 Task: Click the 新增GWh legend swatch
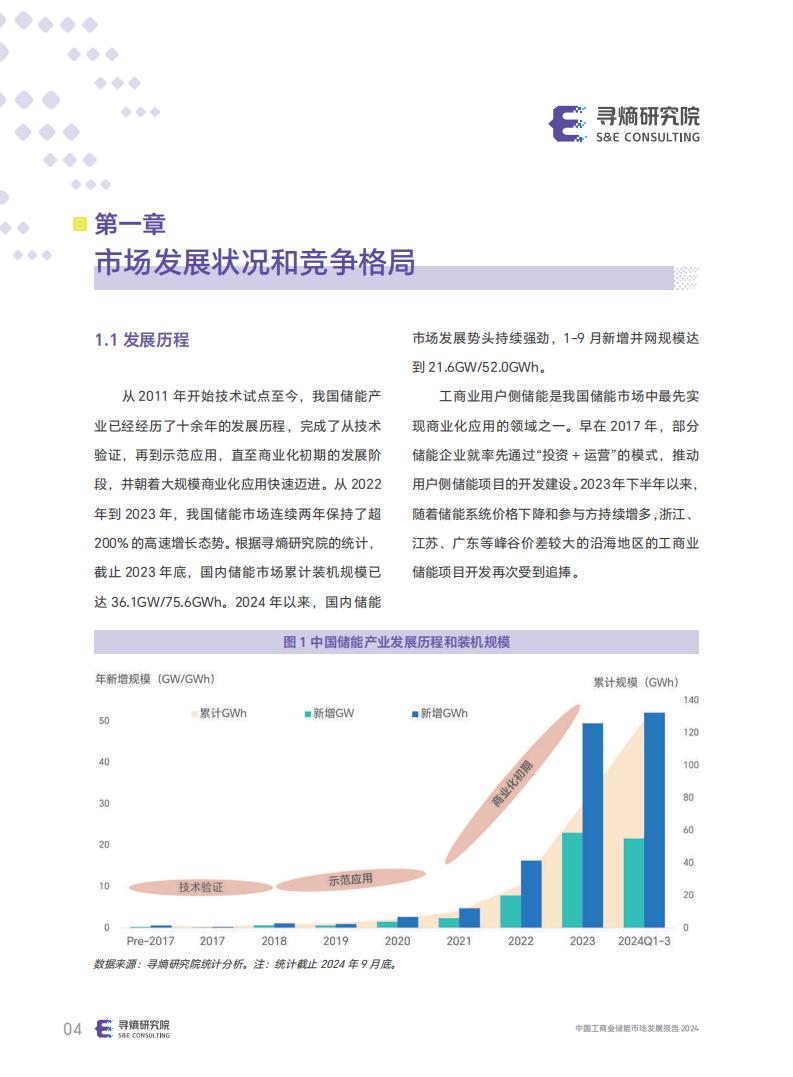(x=415, y=714)
